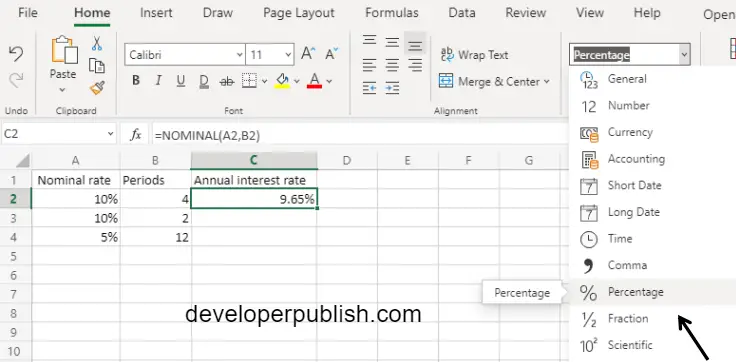The height and width of the screenshot is (362, 736).
Task: Select Currency from number format list
Action: tap(629, 132)
